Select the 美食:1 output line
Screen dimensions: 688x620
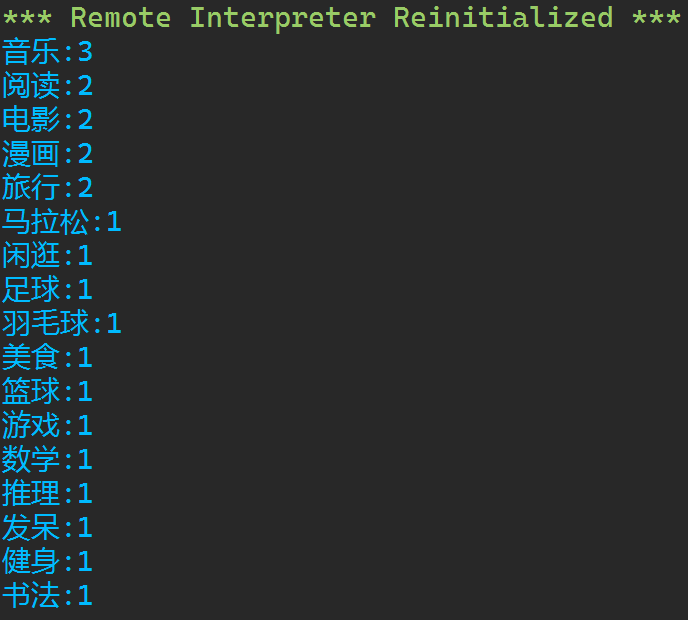point(47,358)
